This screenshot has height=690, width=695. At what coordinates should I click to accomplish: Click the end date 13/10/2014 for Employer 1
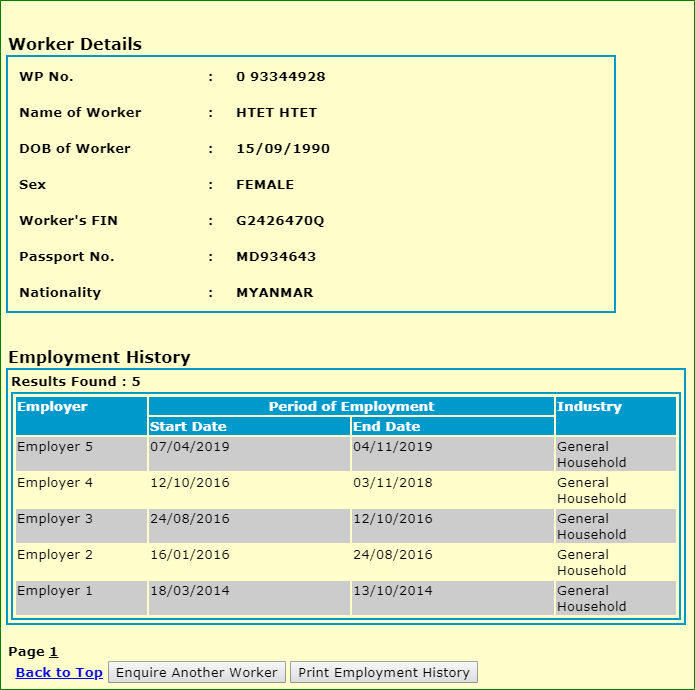(392, 591)
